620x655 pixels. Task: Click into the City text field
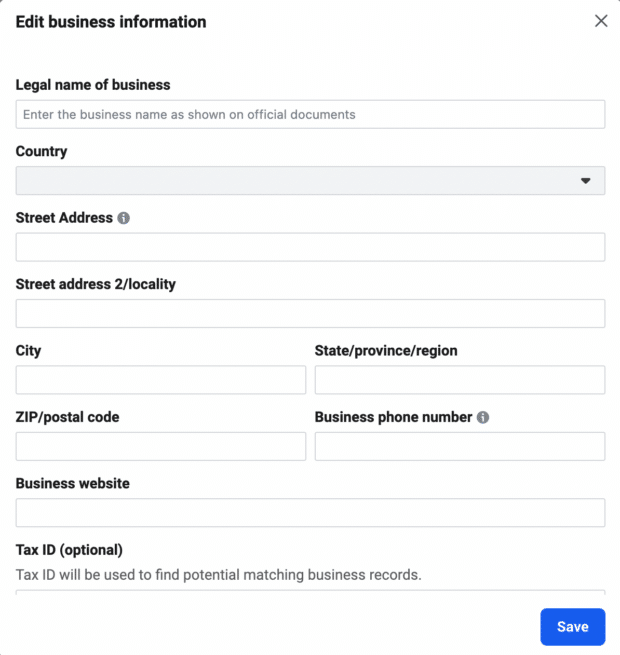[161, 380]
